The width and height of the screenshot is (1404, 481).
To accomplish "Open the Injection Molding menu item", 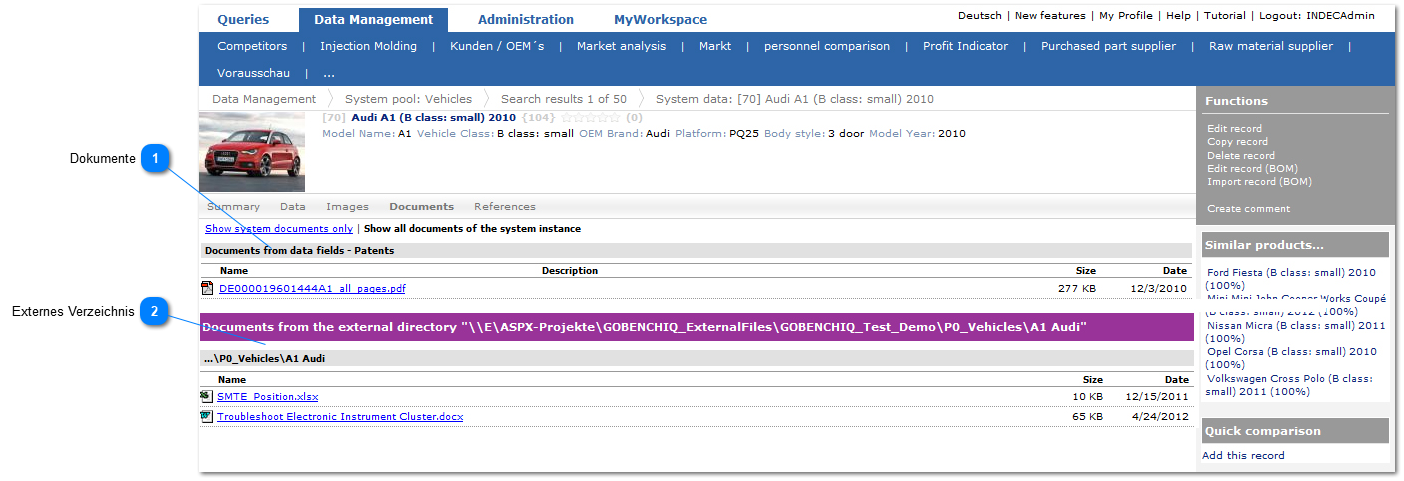I will pos(368,46).
